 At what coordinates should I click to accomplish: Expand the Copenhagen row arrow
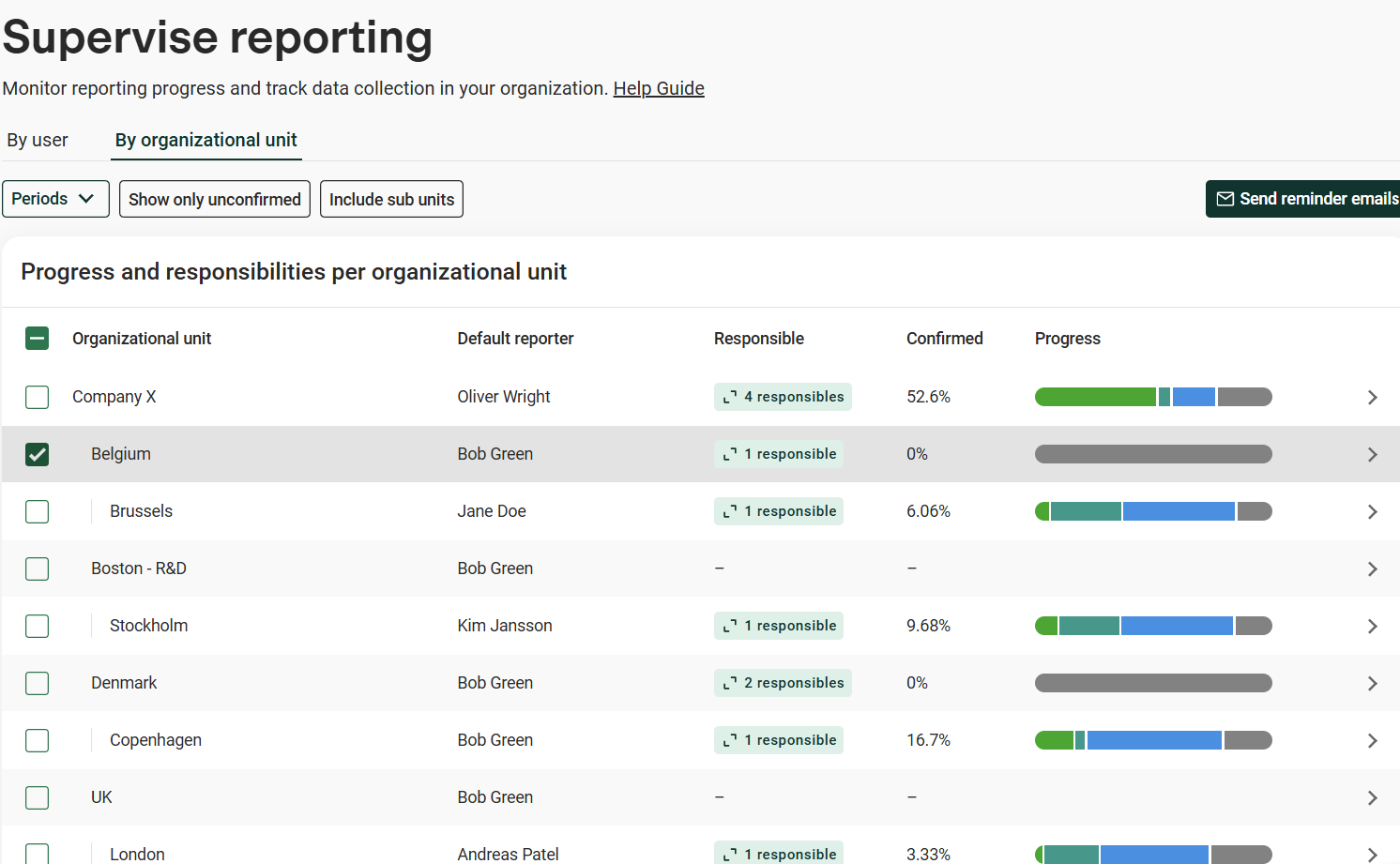point(1372,741)
